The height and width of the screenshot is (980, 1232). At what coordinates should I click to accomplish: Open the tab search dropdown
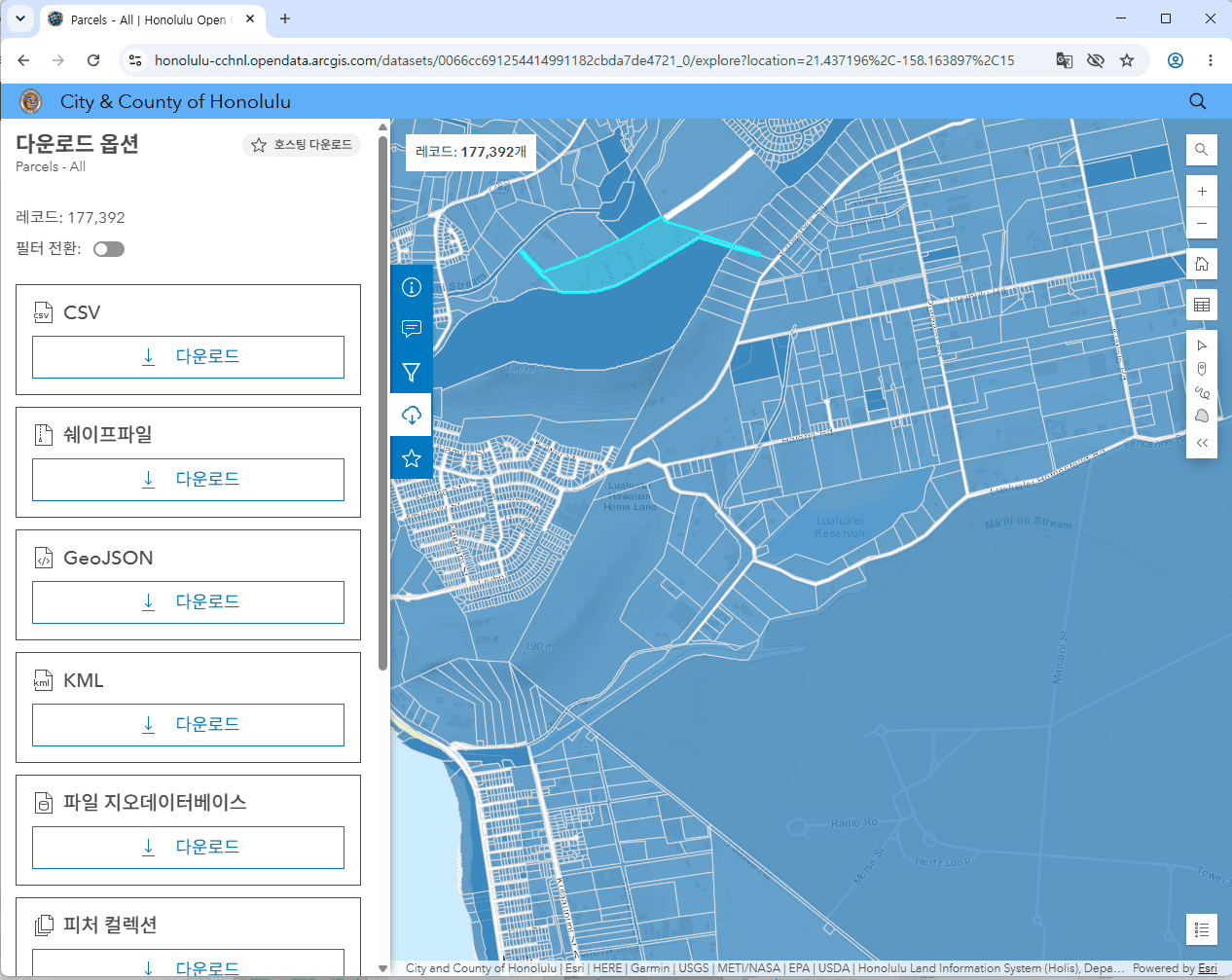[20, 18]
